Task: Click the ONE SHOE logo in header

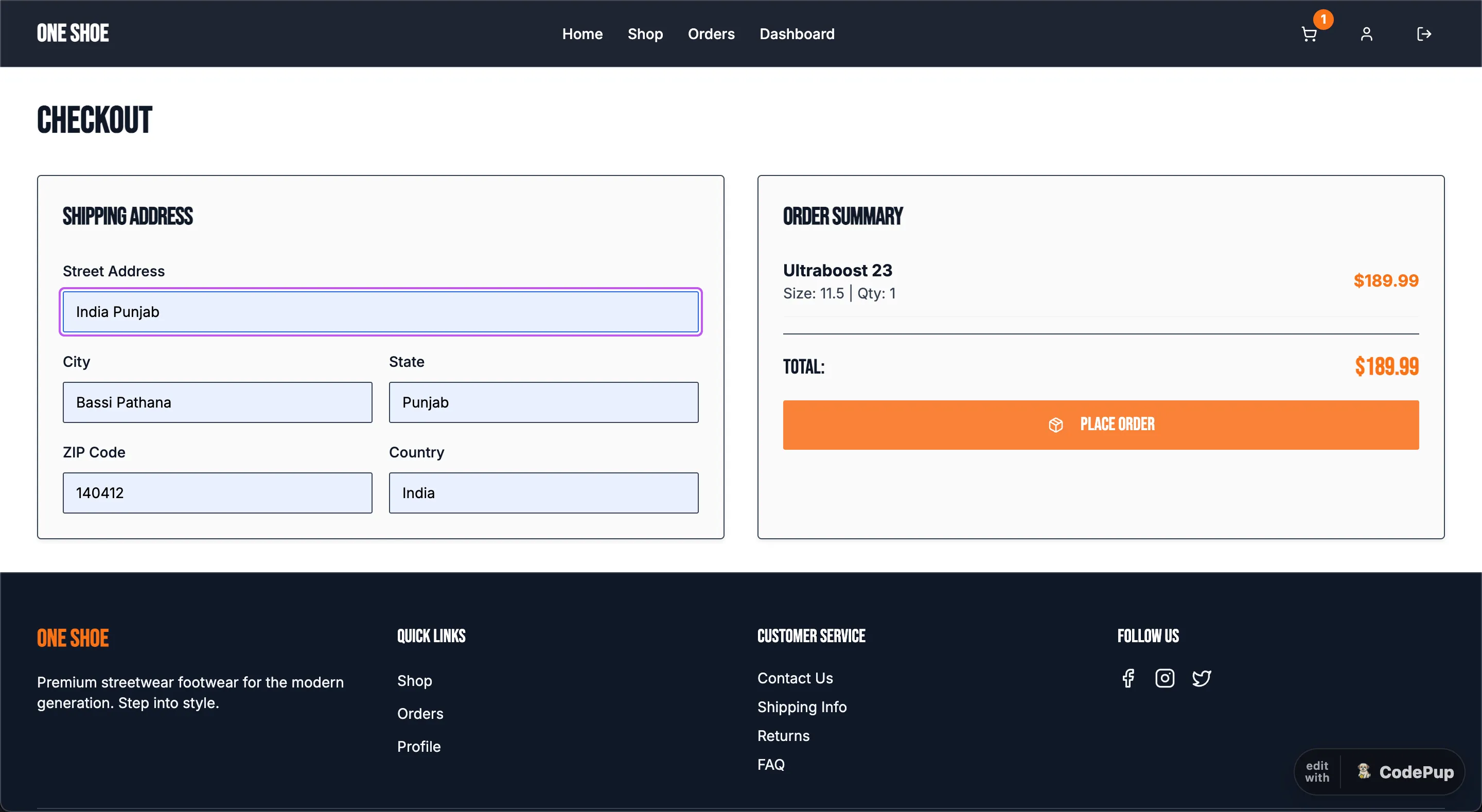Action: (x=73, y=33)
